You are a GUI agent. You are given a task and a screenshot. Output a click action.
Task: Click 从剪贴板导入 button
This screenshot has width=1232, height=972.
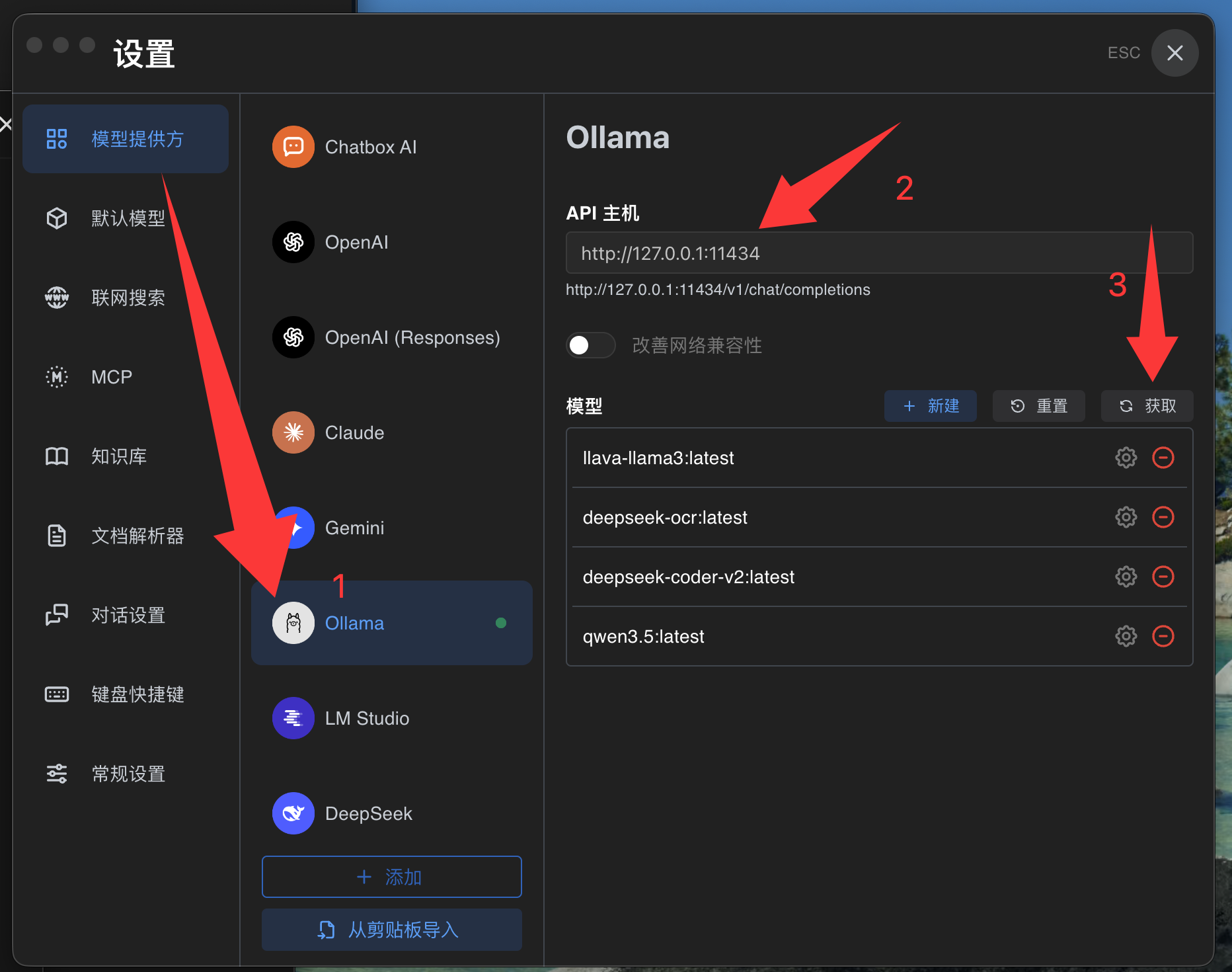(392, 930)
